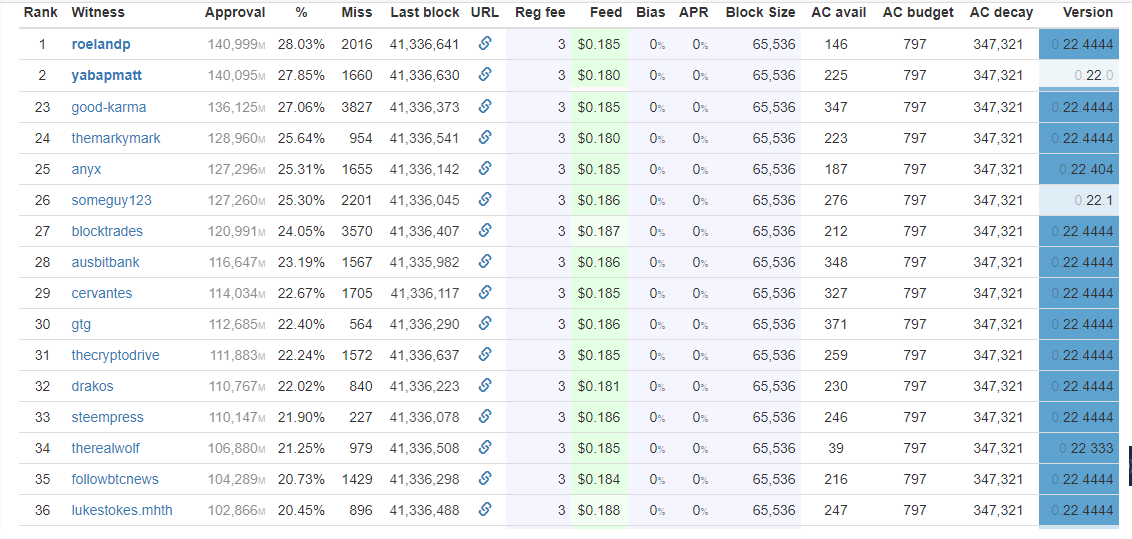The width and height of the screenshot is (1132, 539).
Task: Open the URL link icon for cervantes
Action: coord(485,293)
